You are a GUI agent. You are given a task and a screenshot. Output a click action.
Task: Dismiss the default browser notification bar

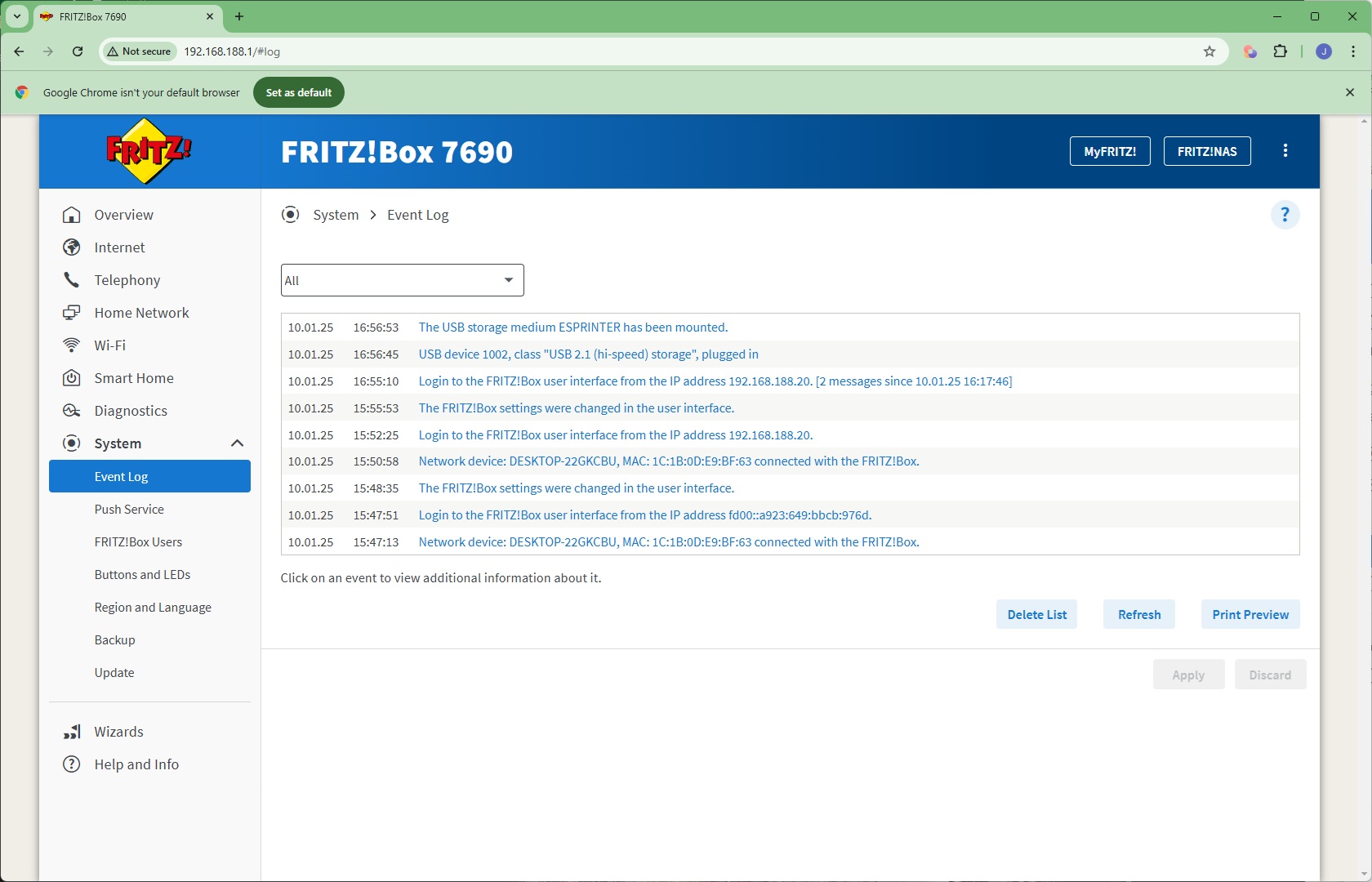[1350, 92]
